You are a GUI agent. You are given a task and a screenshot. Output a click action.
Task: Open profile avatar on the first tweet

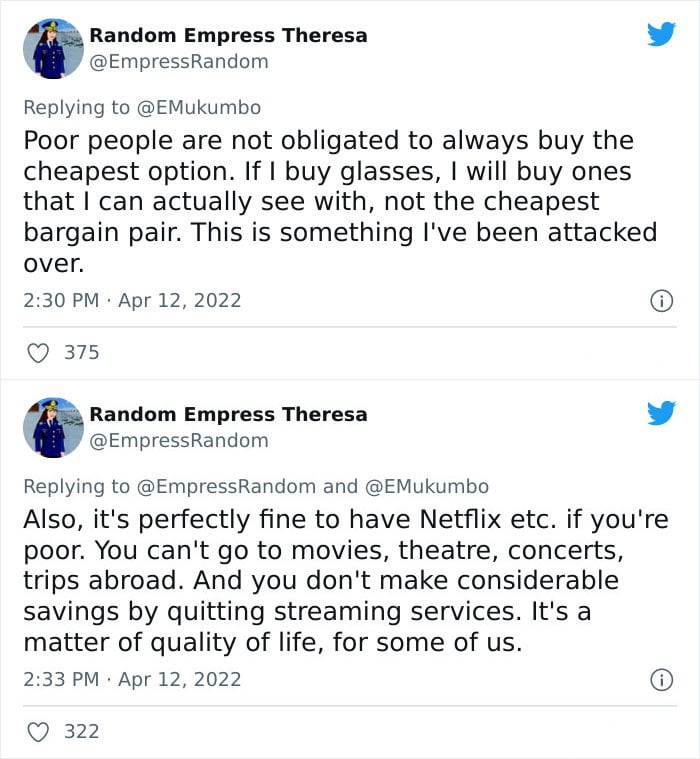pos(53,49)
